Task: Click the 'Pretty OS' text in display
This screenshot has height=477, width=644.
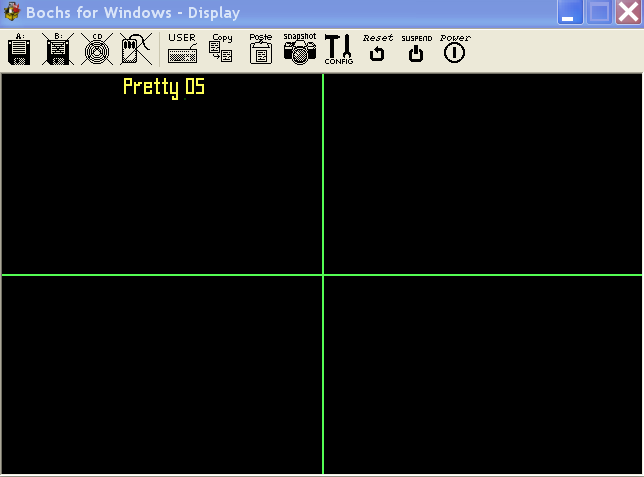Action: (164, 87)
